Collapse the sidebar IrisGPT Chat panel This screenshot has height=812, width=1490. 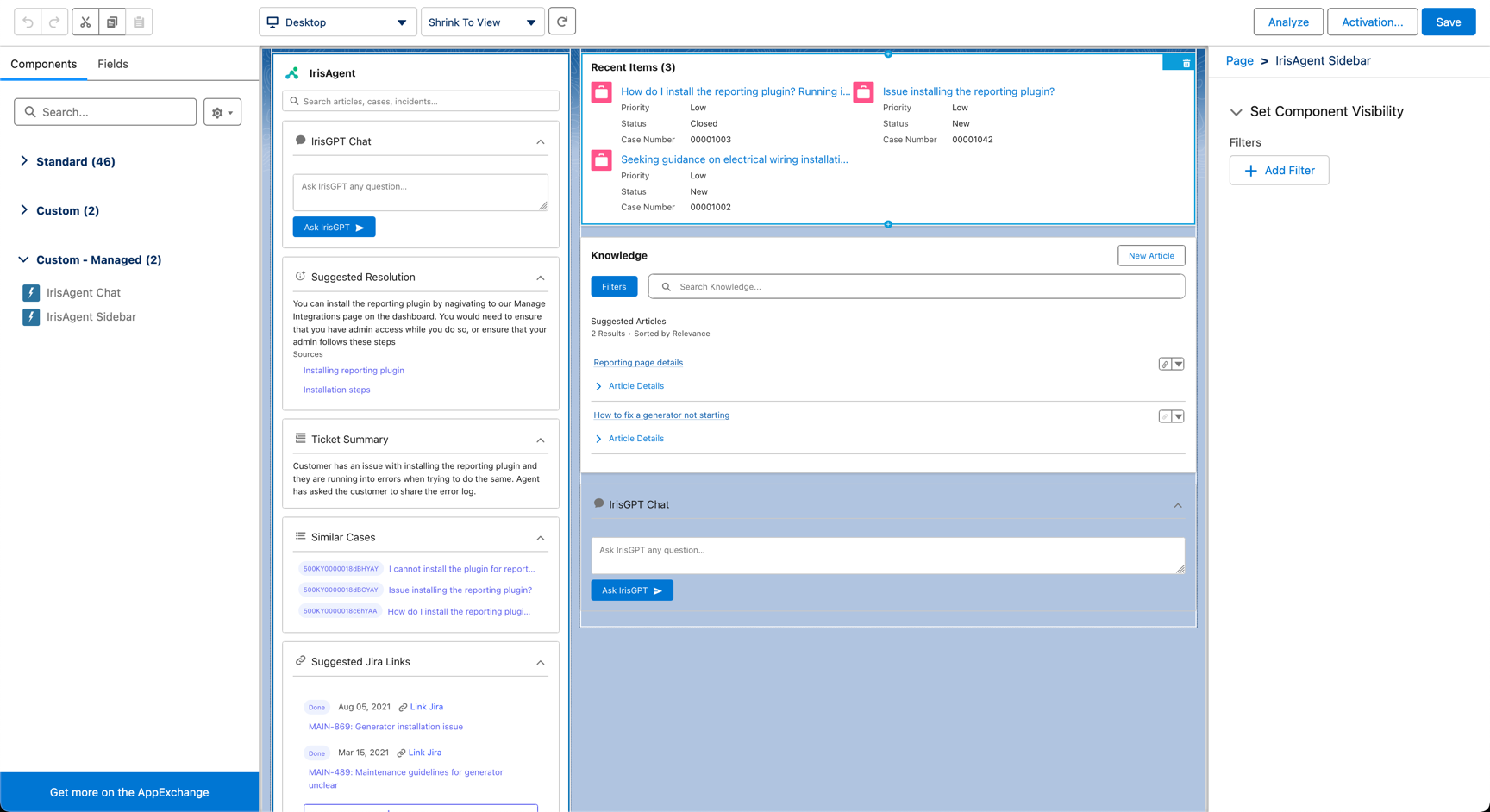541,142
